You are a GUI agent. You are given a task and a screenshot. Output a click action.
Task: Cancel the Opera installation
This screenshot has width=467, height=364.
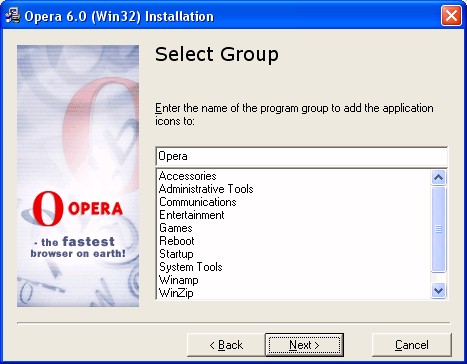pyautogui.click(x=412, y=345)
